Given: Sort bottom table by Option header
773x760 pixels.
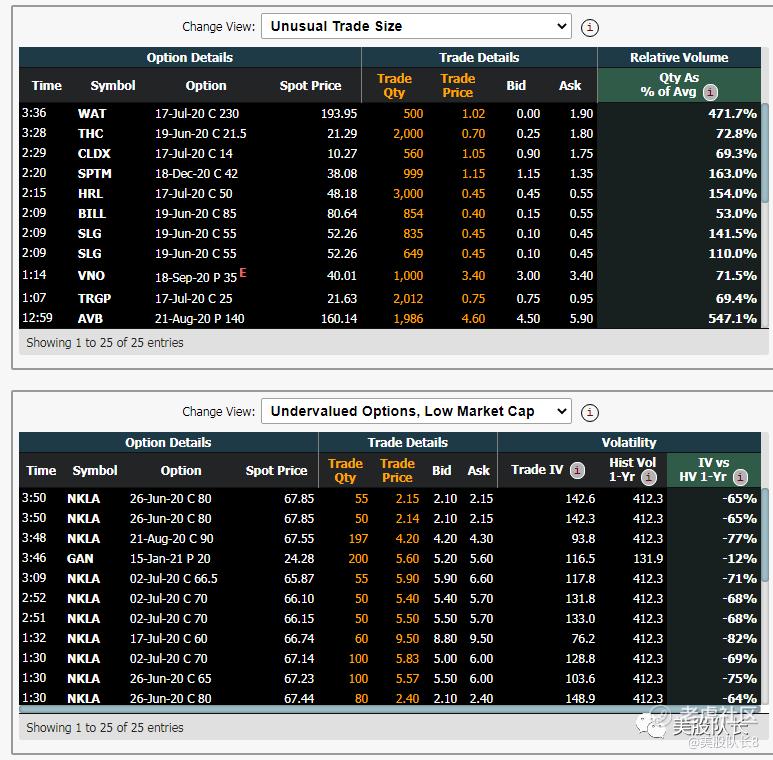Looking at the screenshot, I should (181, 471).
